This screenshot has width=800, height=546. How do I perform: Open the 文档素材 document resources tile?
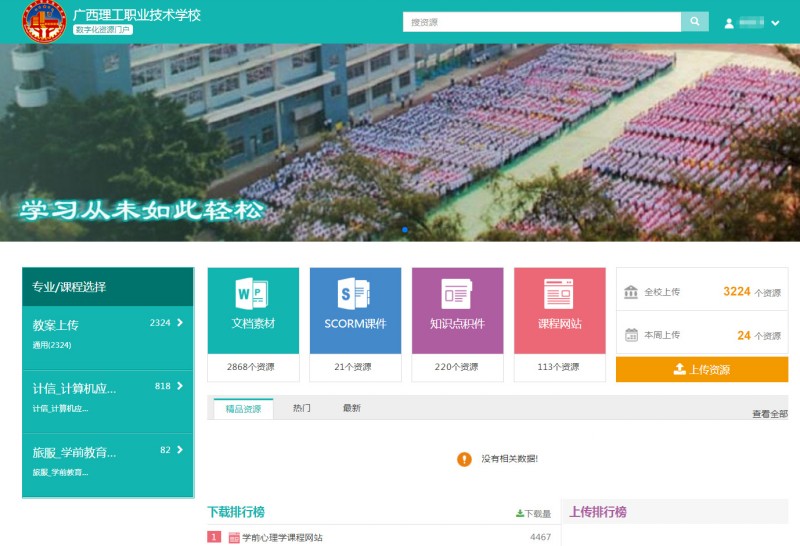click(x=253, y=310)
